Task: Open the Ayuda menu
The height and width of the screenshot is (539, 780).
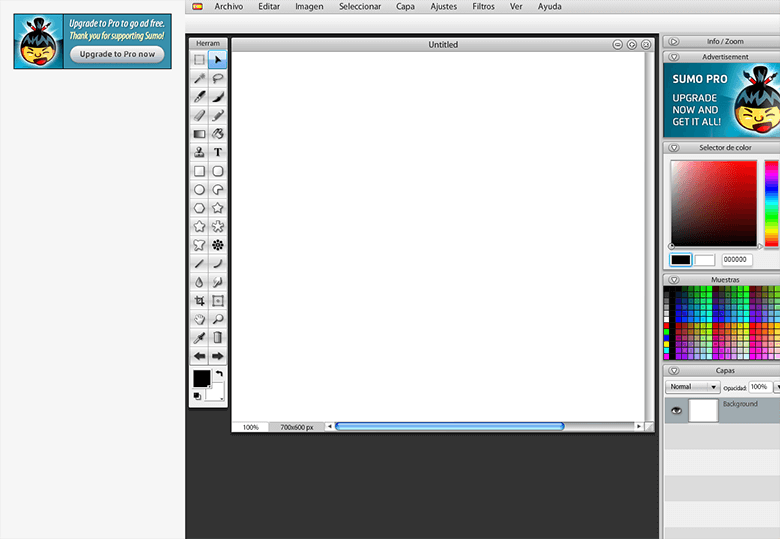Action: (549, 6)
